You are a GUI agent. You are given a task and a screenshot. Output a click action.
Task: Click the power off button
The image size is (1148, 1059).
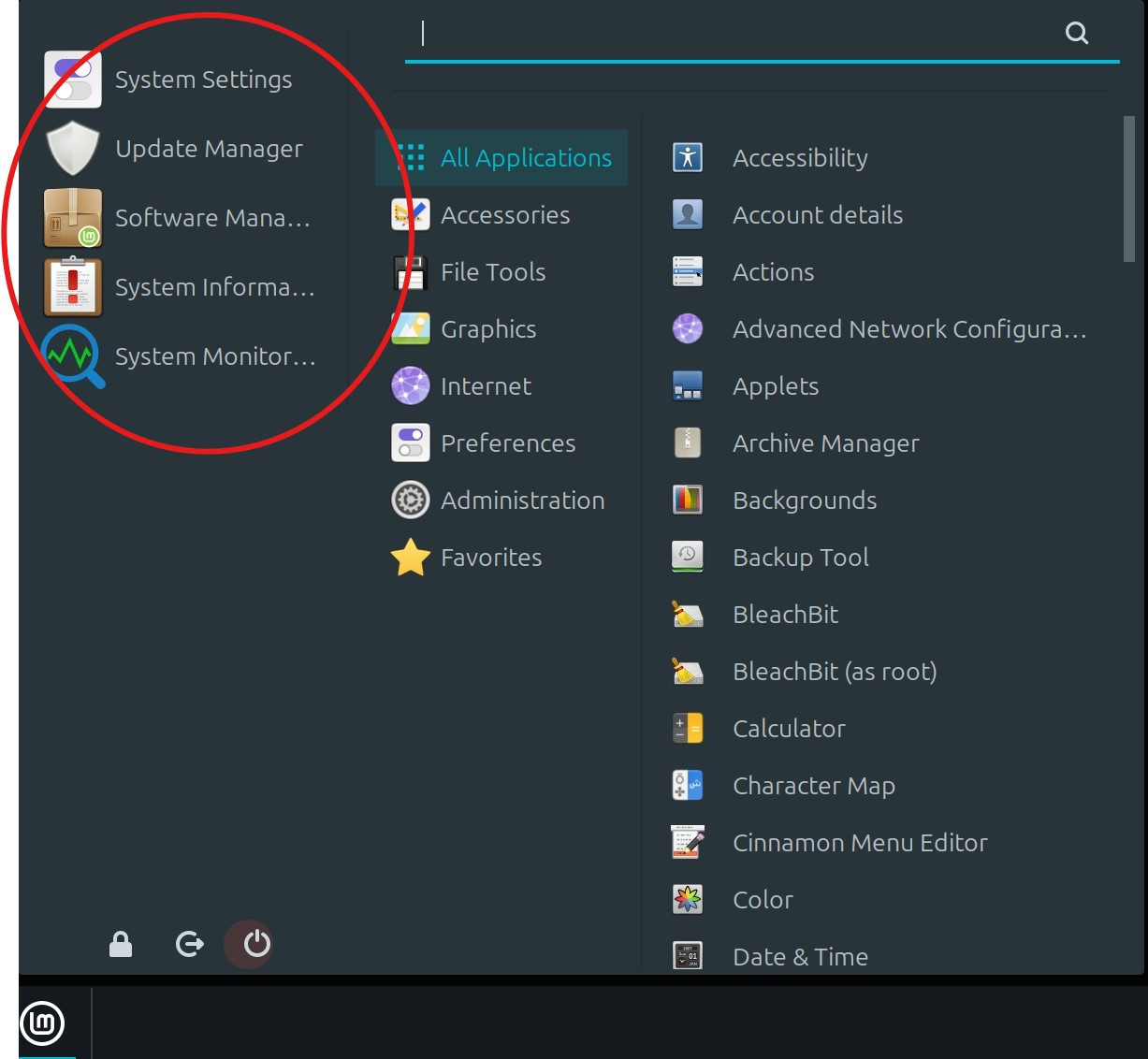tap(257, 945)
